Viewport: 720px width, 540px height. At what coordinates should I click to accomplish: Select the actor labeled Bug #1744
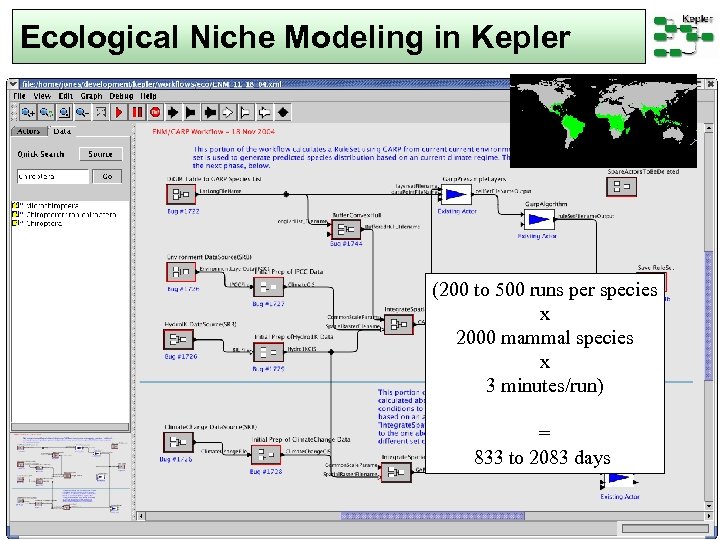point(346,229)
